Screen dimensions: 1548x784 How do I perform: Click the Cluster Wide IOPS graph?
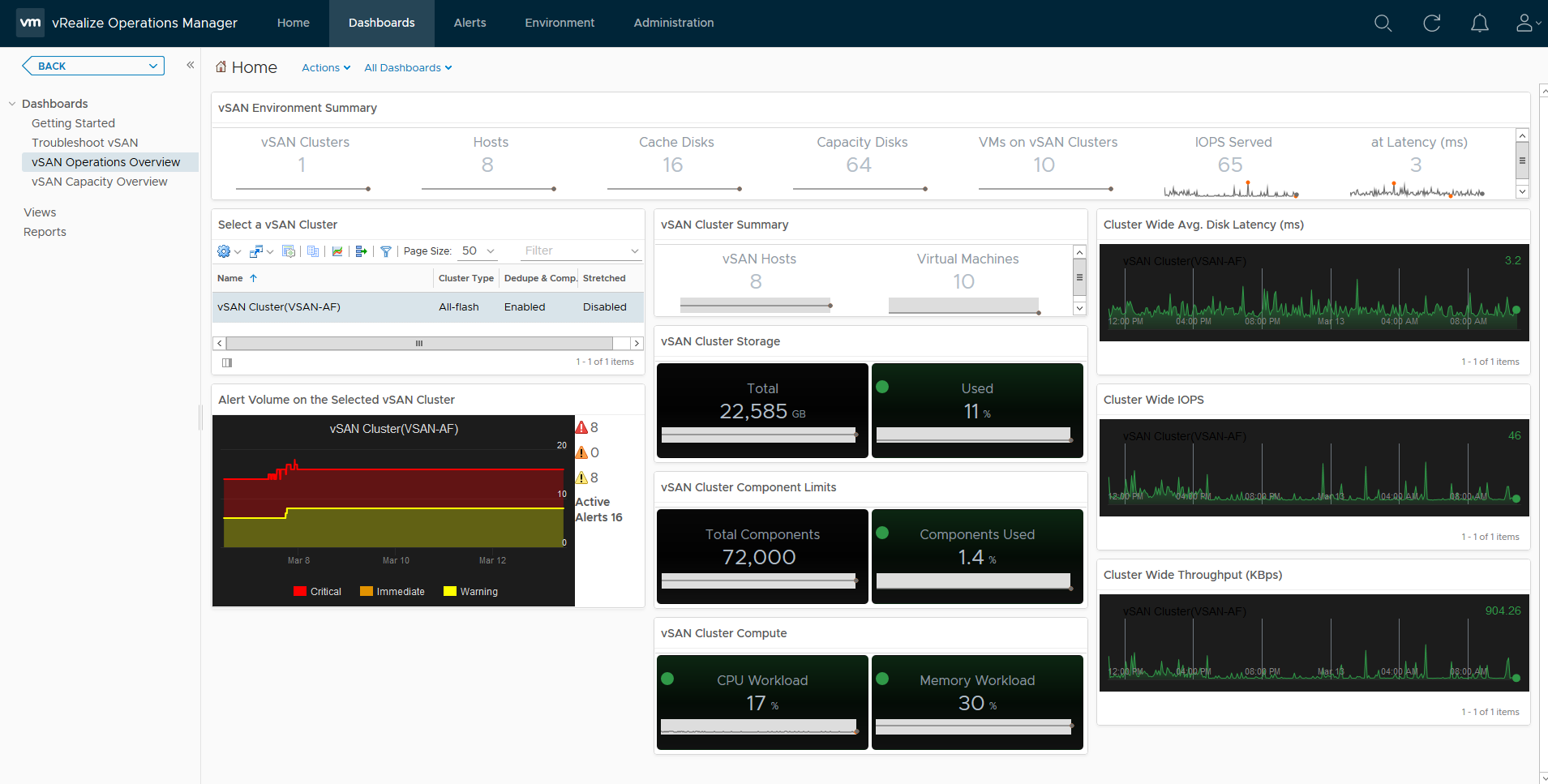click(1314, 468)
